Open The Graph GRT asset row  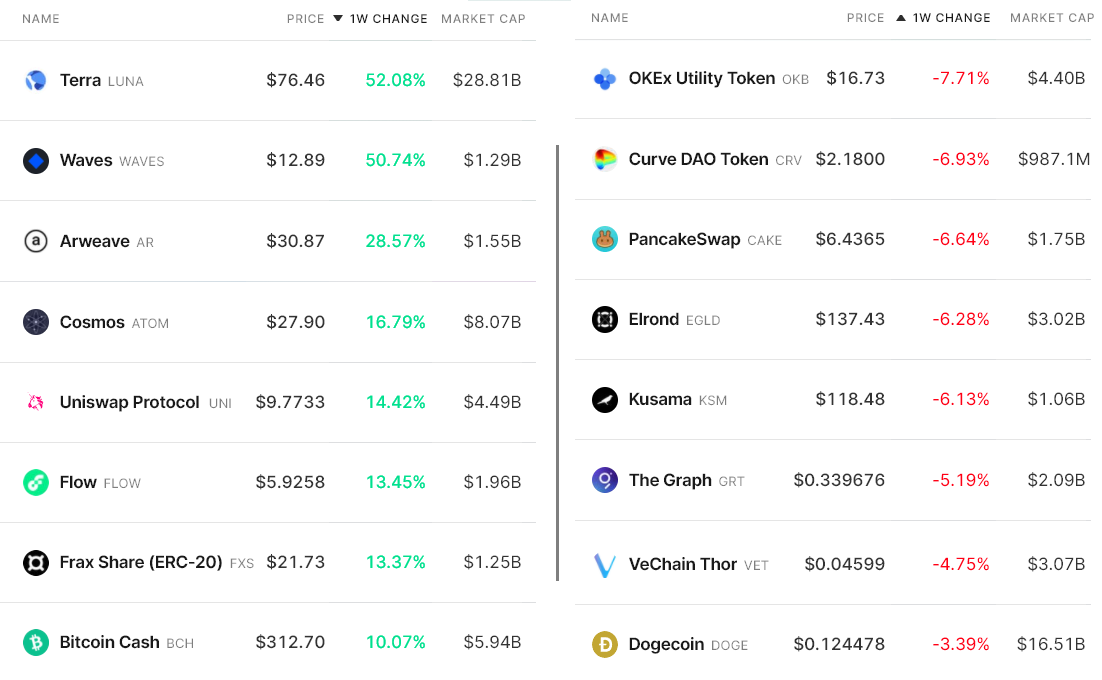833,480
